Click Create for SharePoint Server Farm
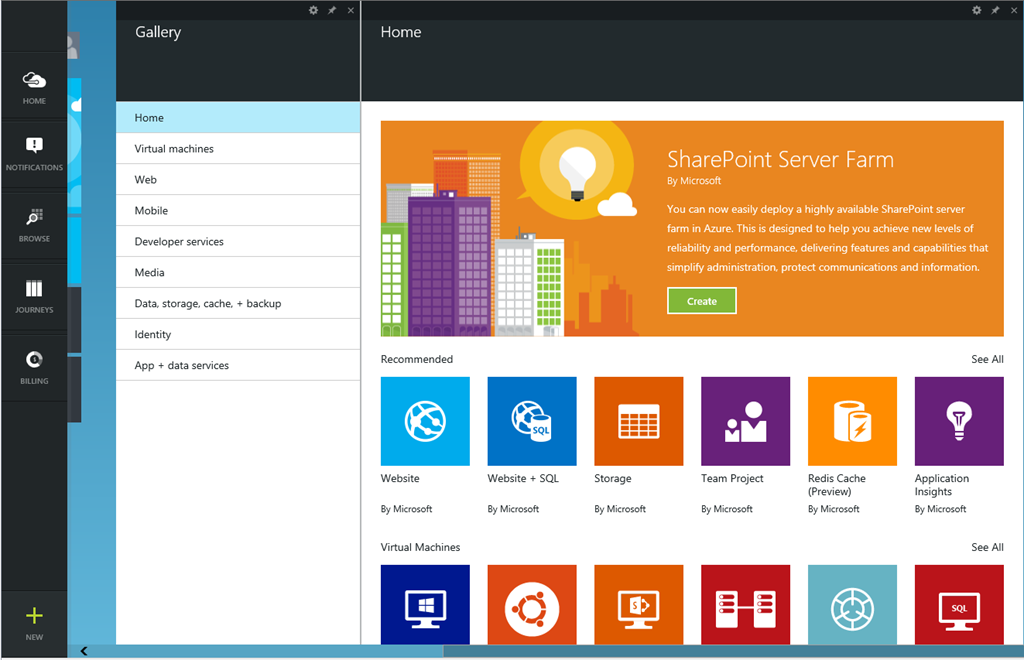 [701, 301]
